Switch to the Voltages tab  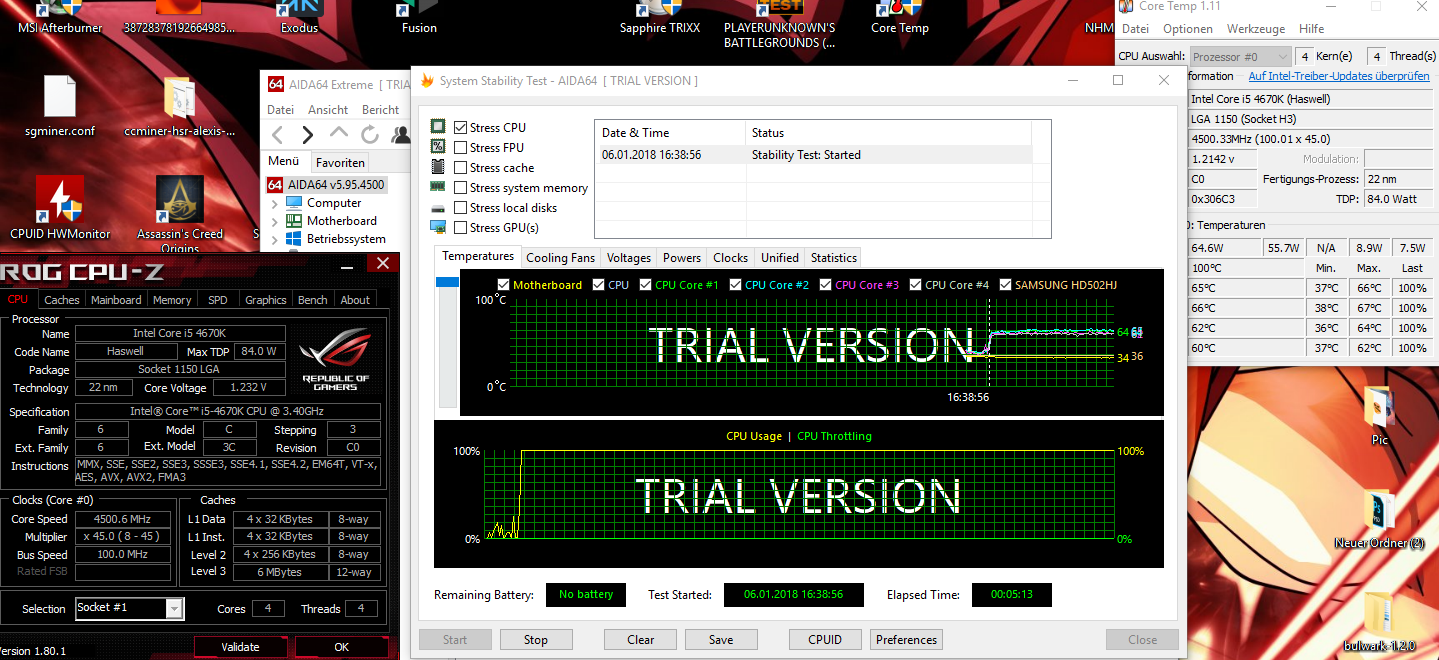coord(629,257)
